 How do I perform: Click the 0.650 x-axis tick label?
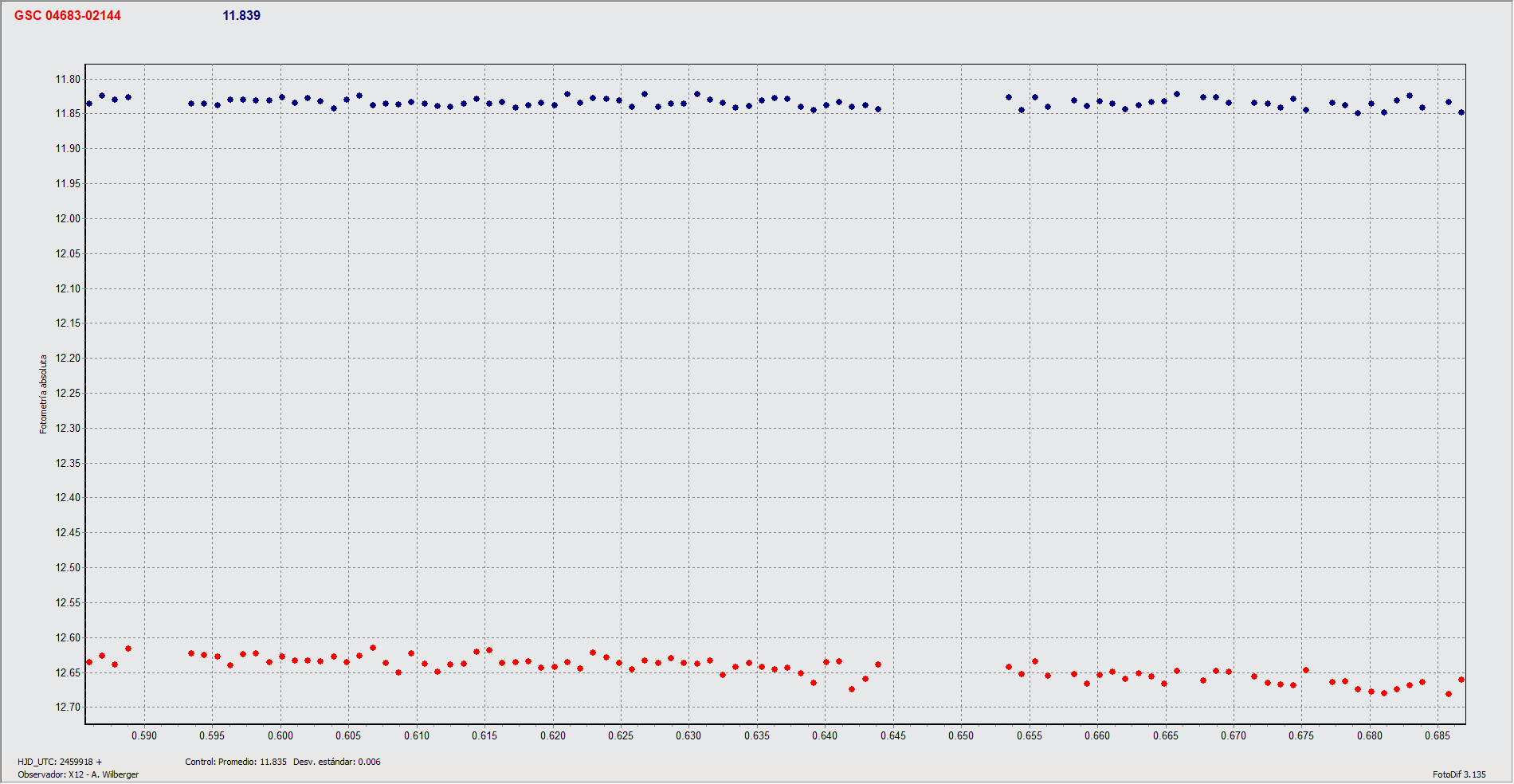(x=961, y=736)
